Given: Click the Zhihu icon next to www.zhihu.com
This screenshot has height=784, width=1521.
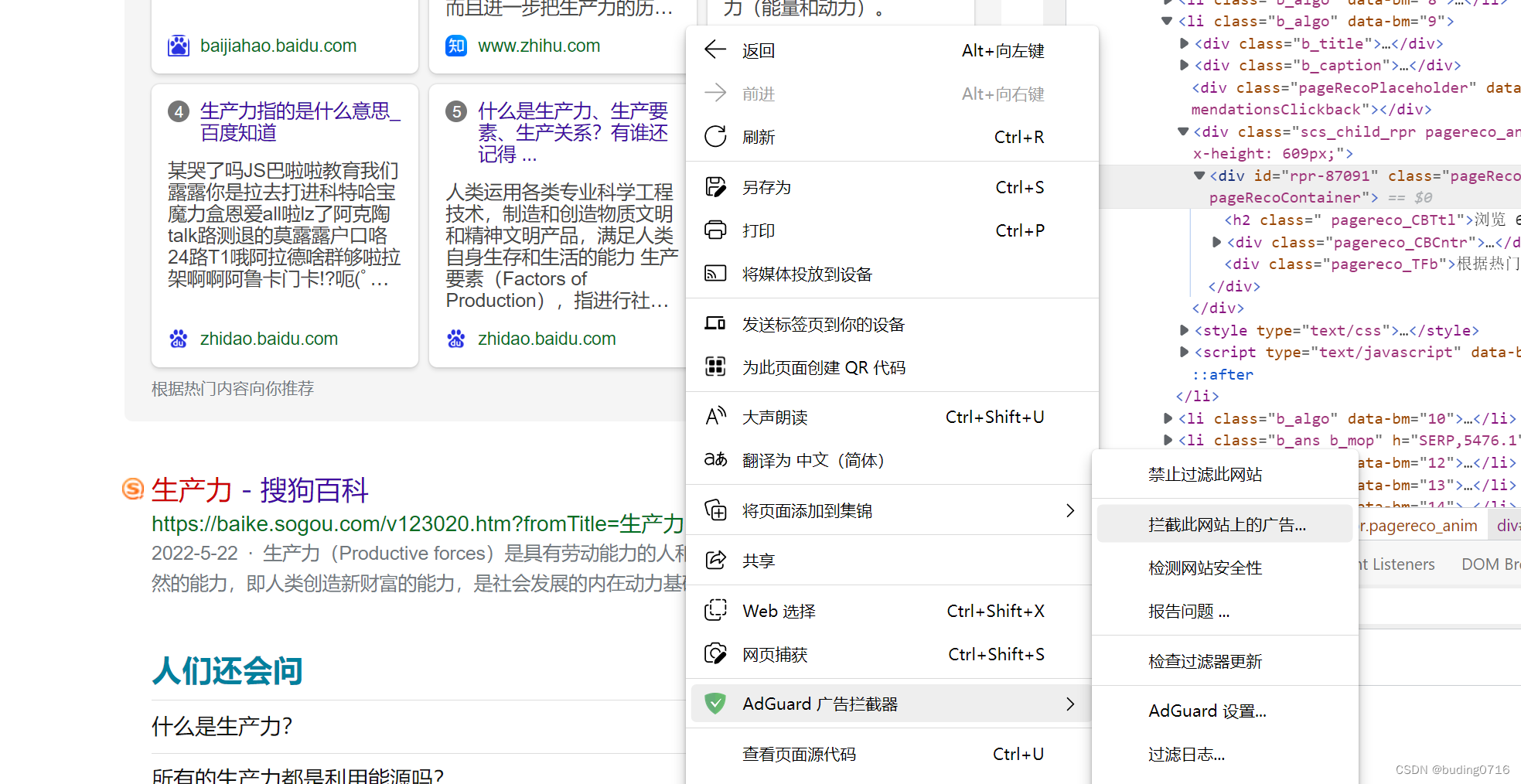Looking at the screenshot, I should point(456,46).
